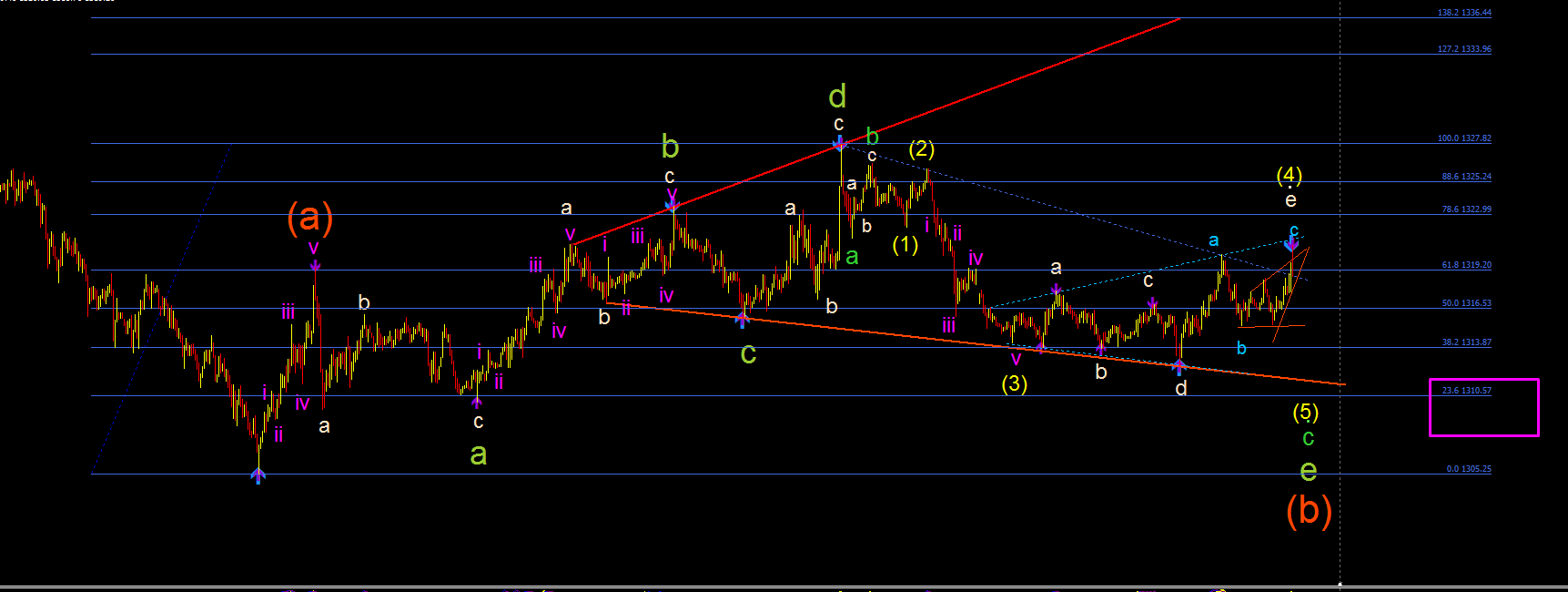Select the 88.6 1325.24 Fibonacci label
1568x592 pixels.
(x=1466, y=177)
